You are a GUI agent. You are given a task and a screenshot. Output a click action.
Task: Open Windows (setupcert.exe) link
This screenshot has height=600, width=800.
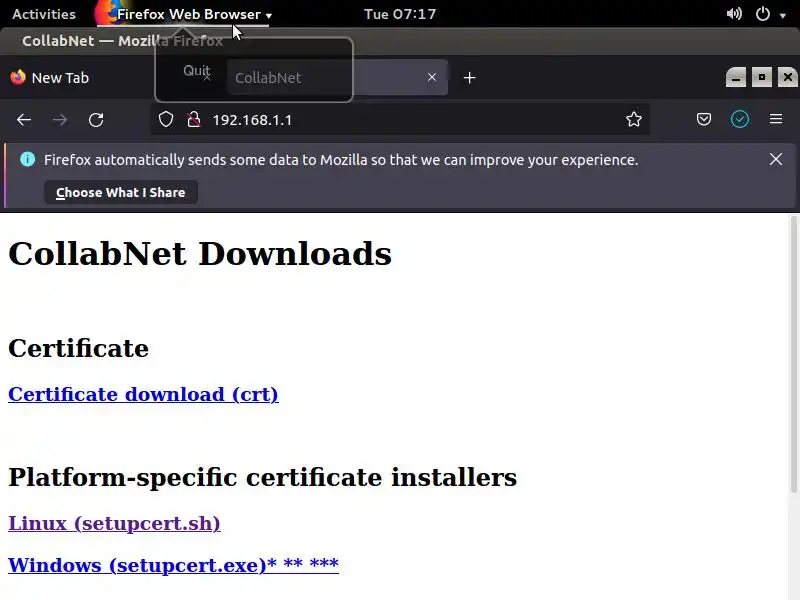tap(173, 565)
